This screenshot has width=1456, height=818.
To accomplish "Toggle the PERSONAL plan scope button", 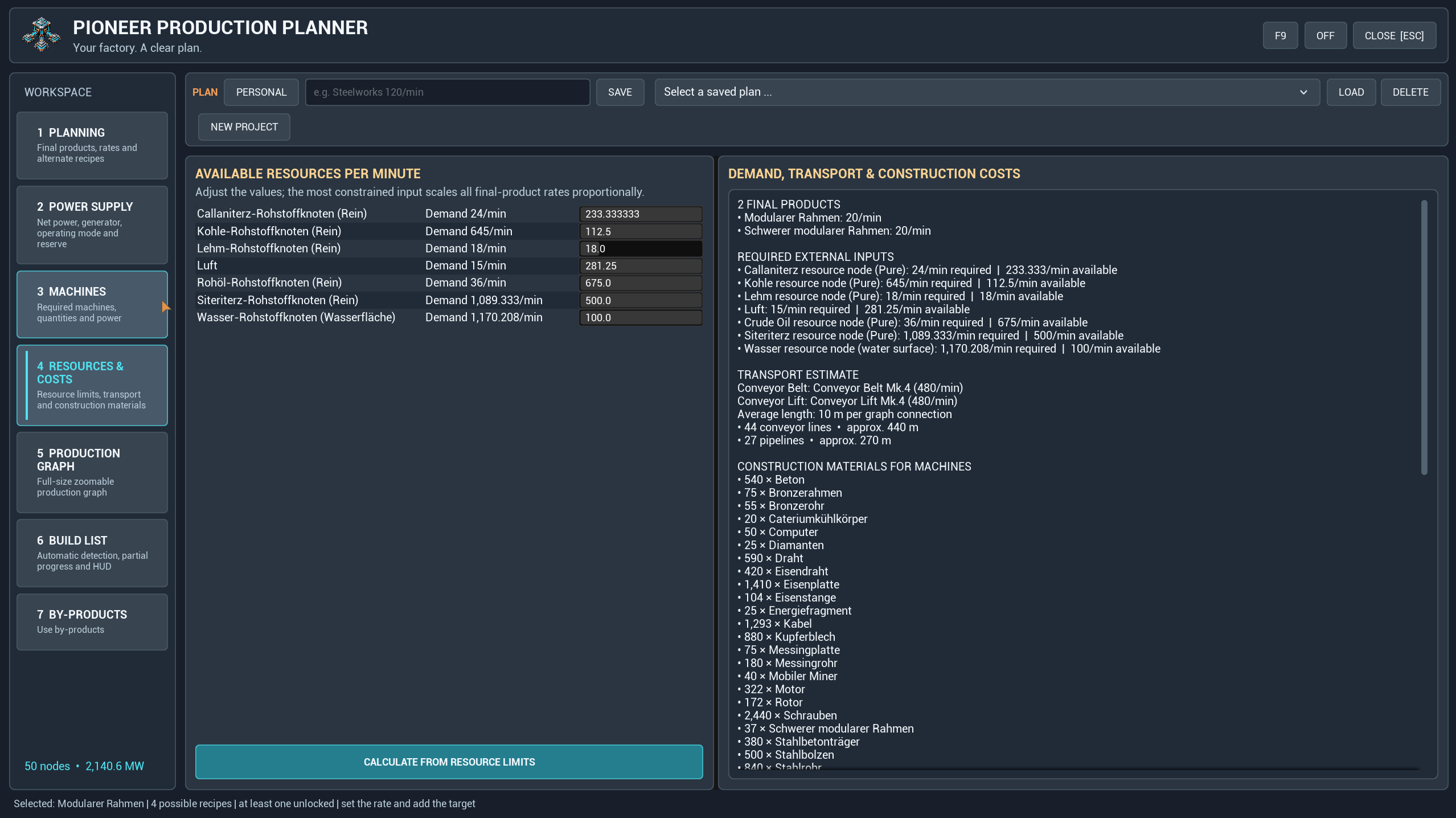I will 261,92.
